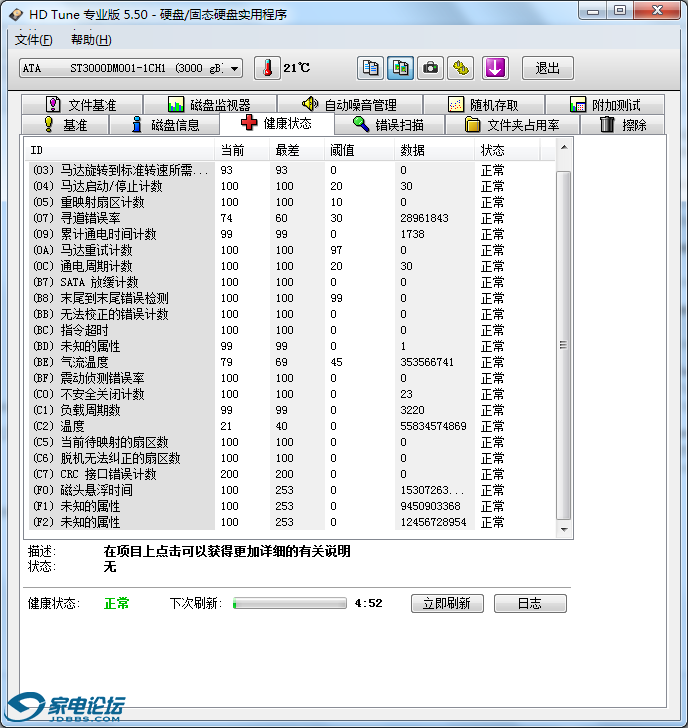
Task: Select the (0C) 通电周期计数 row
Action: coord(290,266)
